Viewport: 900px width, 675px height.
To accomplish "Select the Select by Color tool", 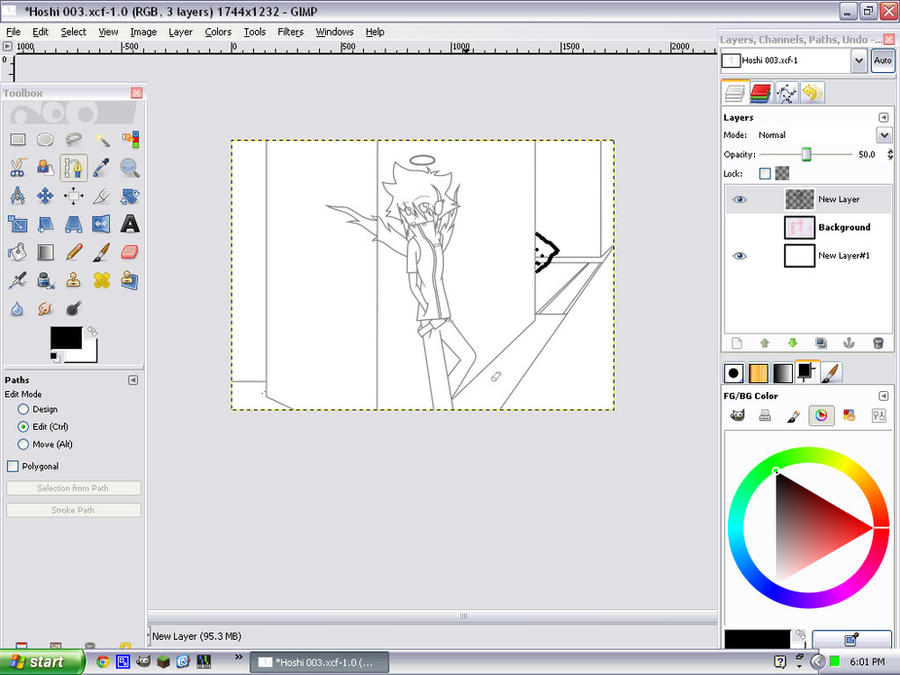I will coord(130,139).
